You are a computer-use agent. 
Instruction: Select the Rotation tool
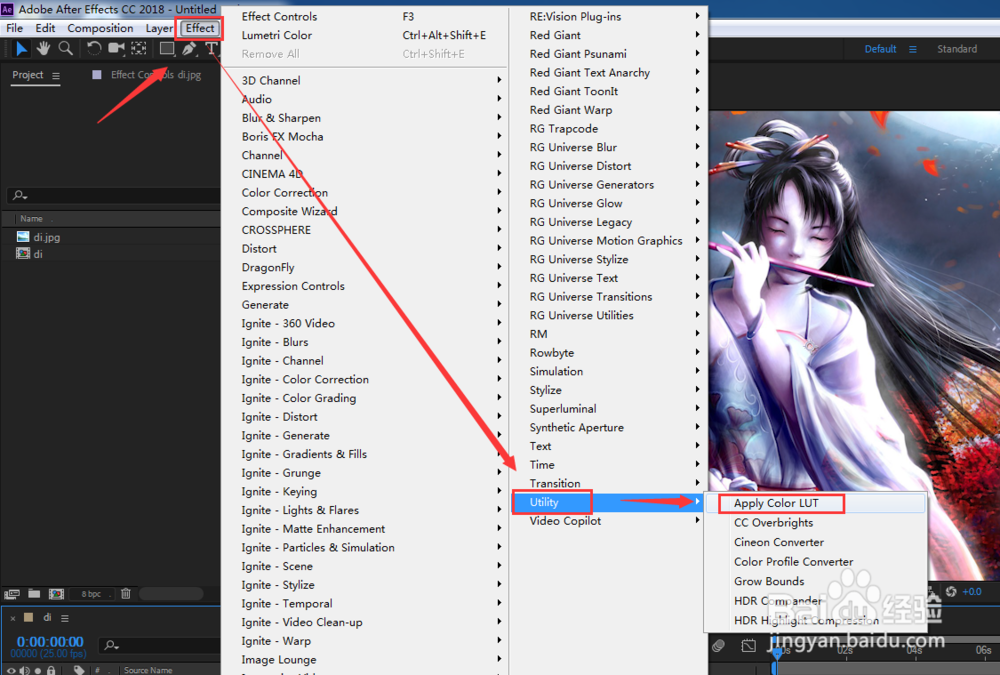point(94,48)
